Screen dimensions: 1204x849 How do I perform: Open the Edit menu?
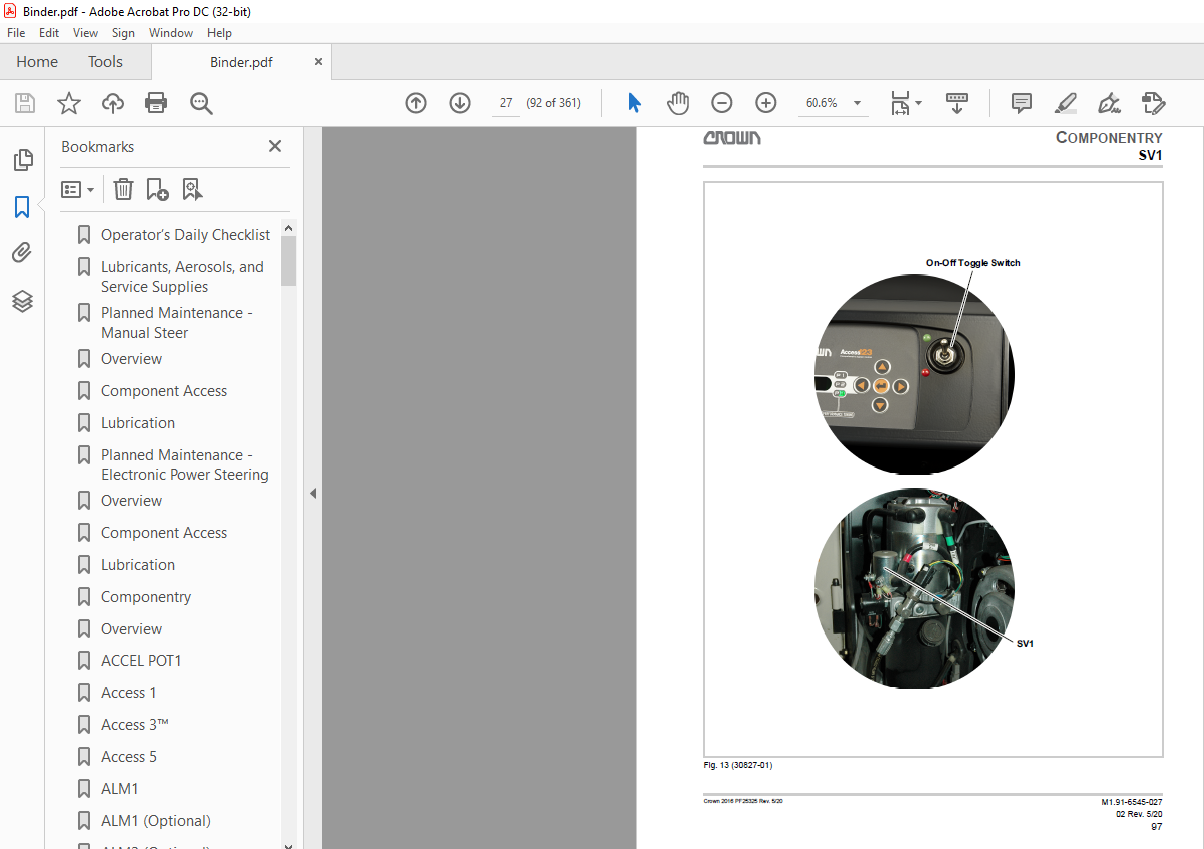[49, 33]
